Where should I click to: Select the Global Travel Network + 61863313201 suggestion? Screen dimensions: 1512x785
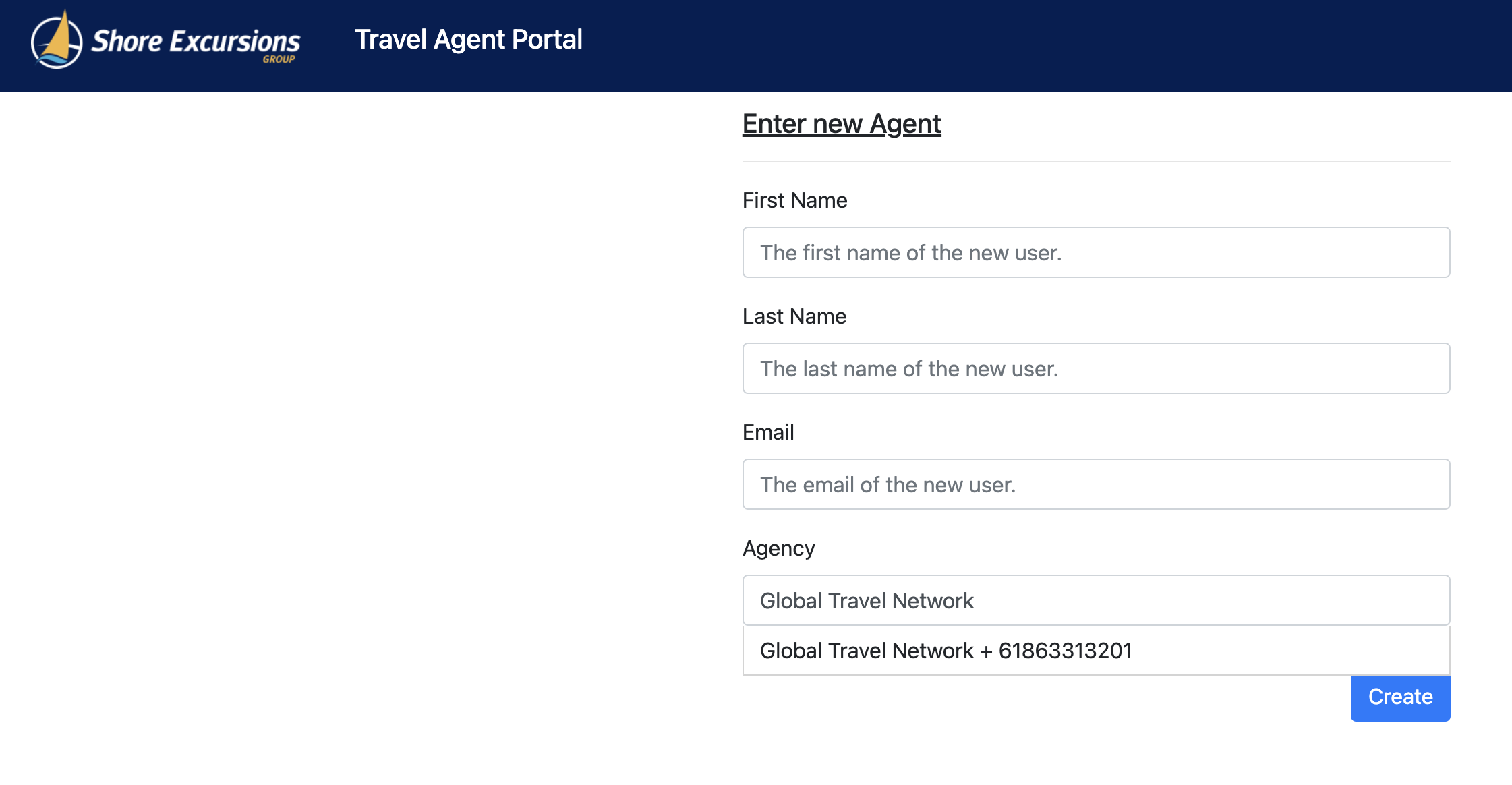point(1096,651)
